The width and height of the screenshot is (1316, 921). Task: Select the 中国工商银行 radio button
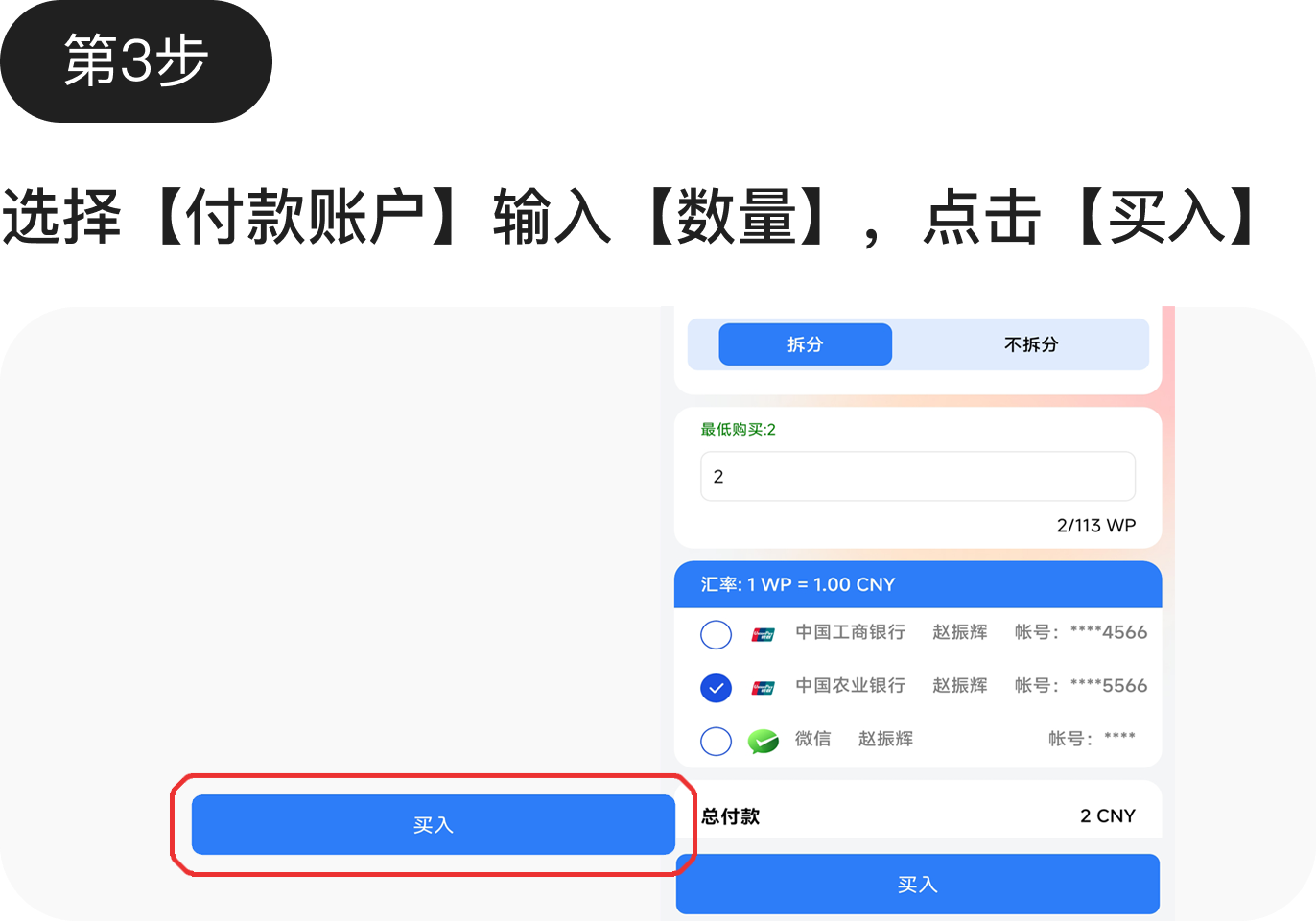click(x=716, y=634)
